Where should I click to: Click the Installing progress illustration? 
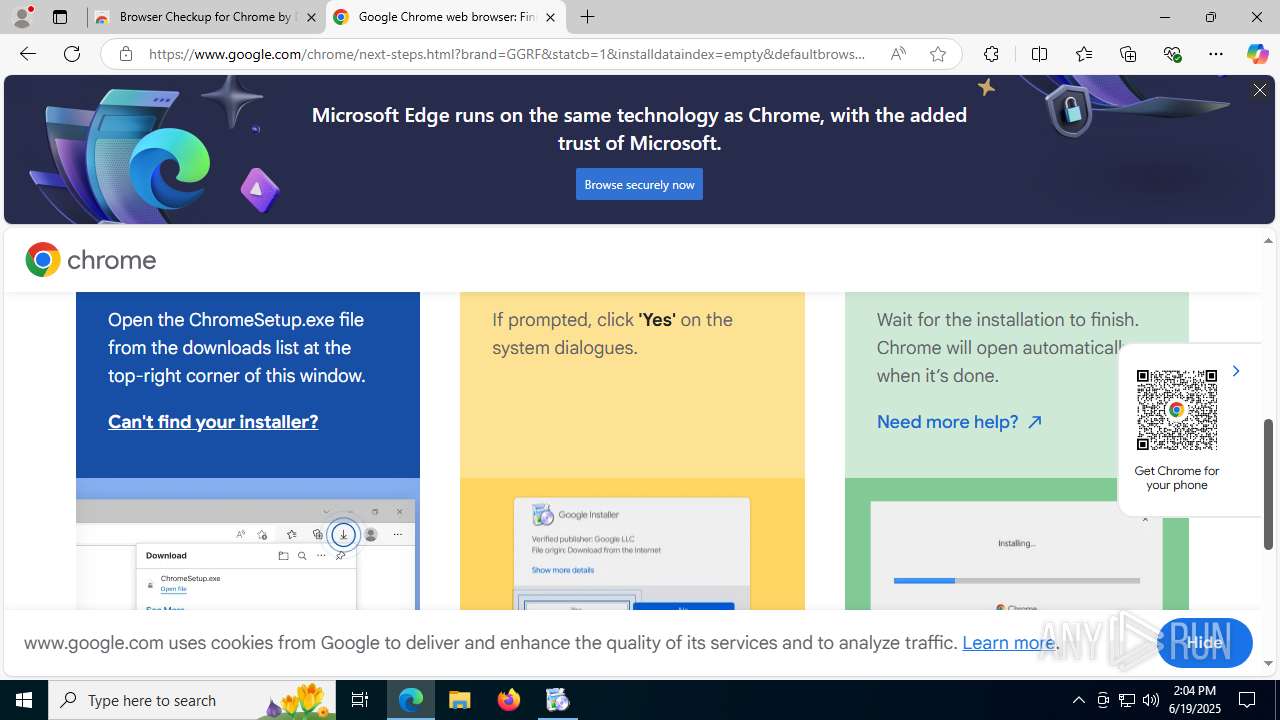[1017, 544]
